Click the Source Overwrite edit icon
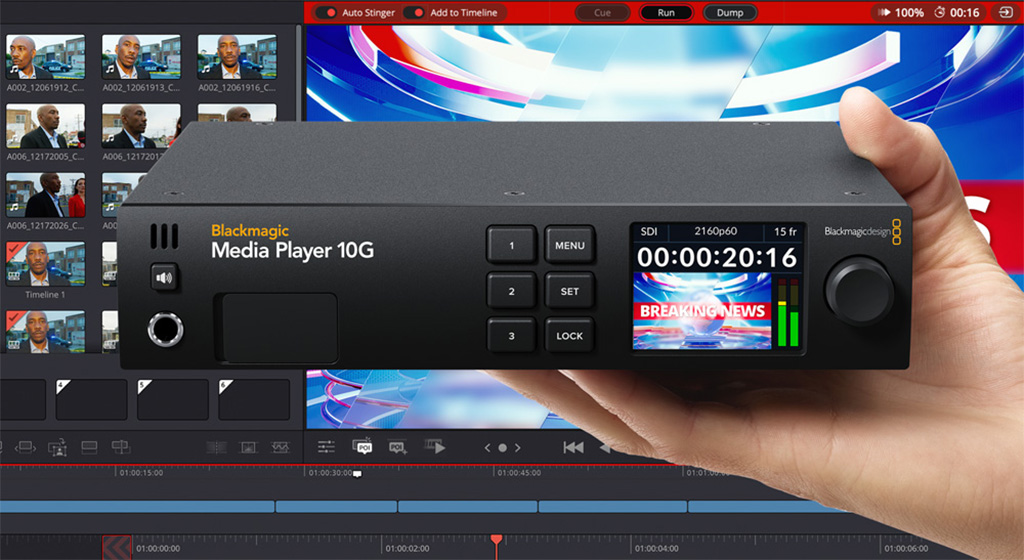1024x560 pixels. [120, 447]
